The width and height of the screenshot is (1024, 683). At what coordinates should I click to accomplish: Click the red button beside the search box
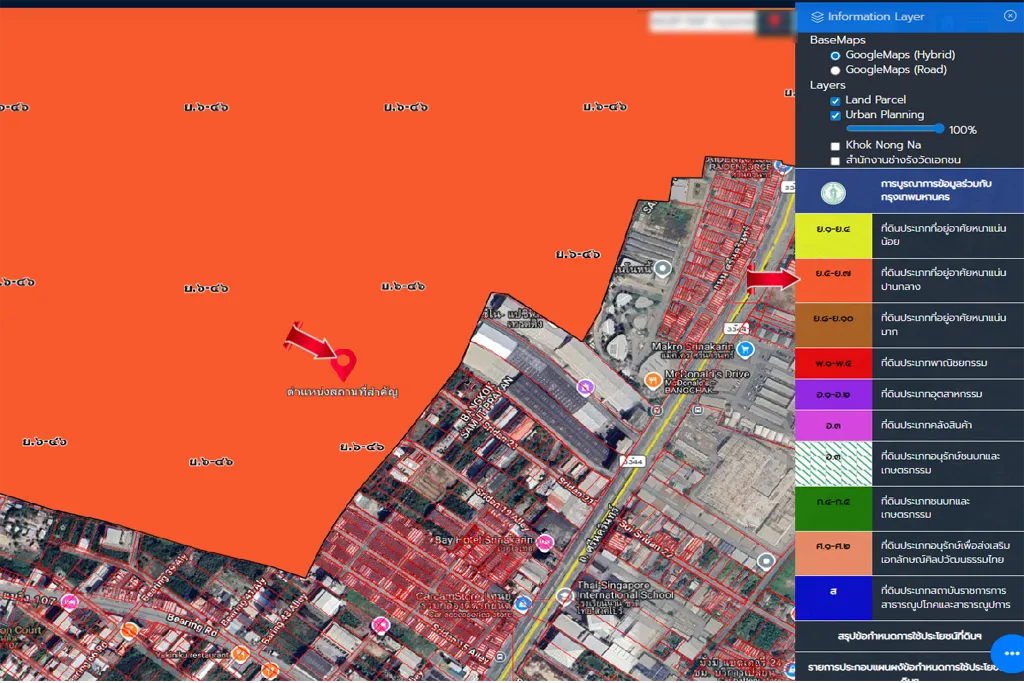[x=775, y=21]
